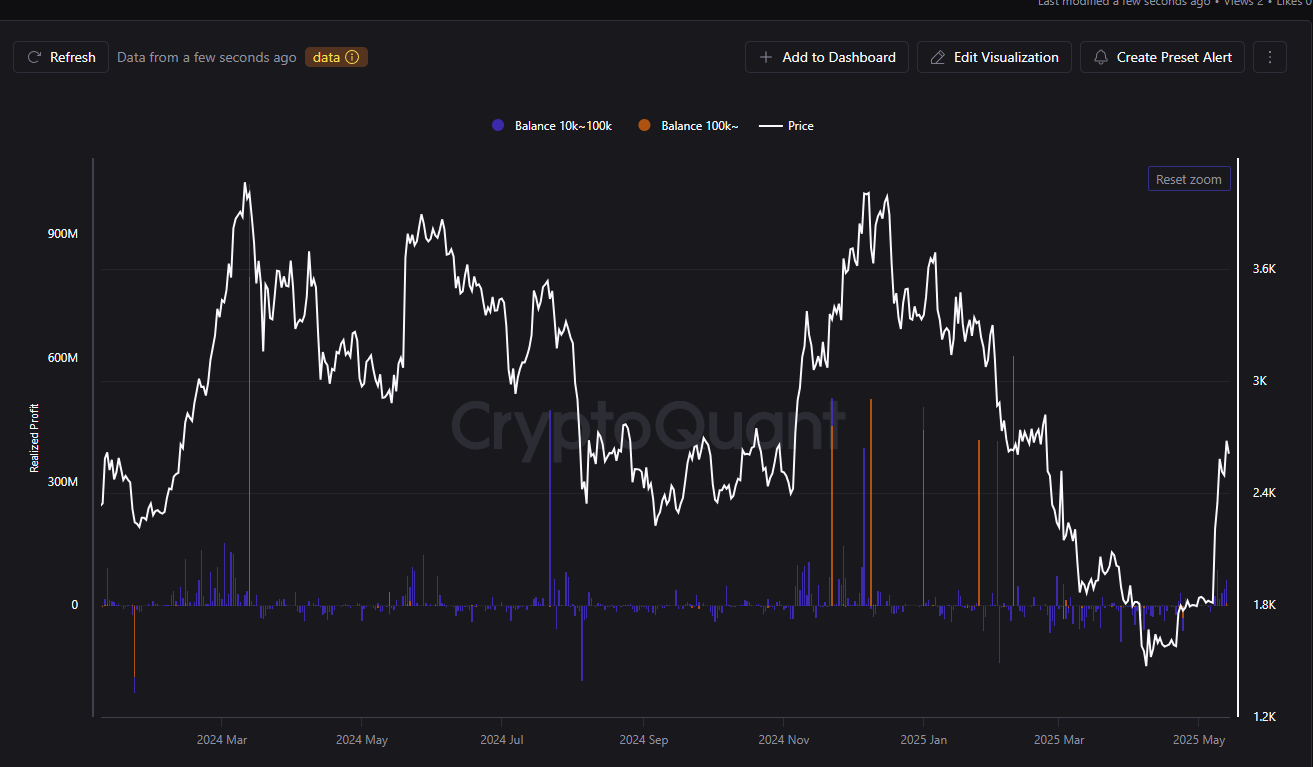Screen dimensions: 1313x767
Task: Click the orange dot beside Balance 100k~
Action: [644, 125]
